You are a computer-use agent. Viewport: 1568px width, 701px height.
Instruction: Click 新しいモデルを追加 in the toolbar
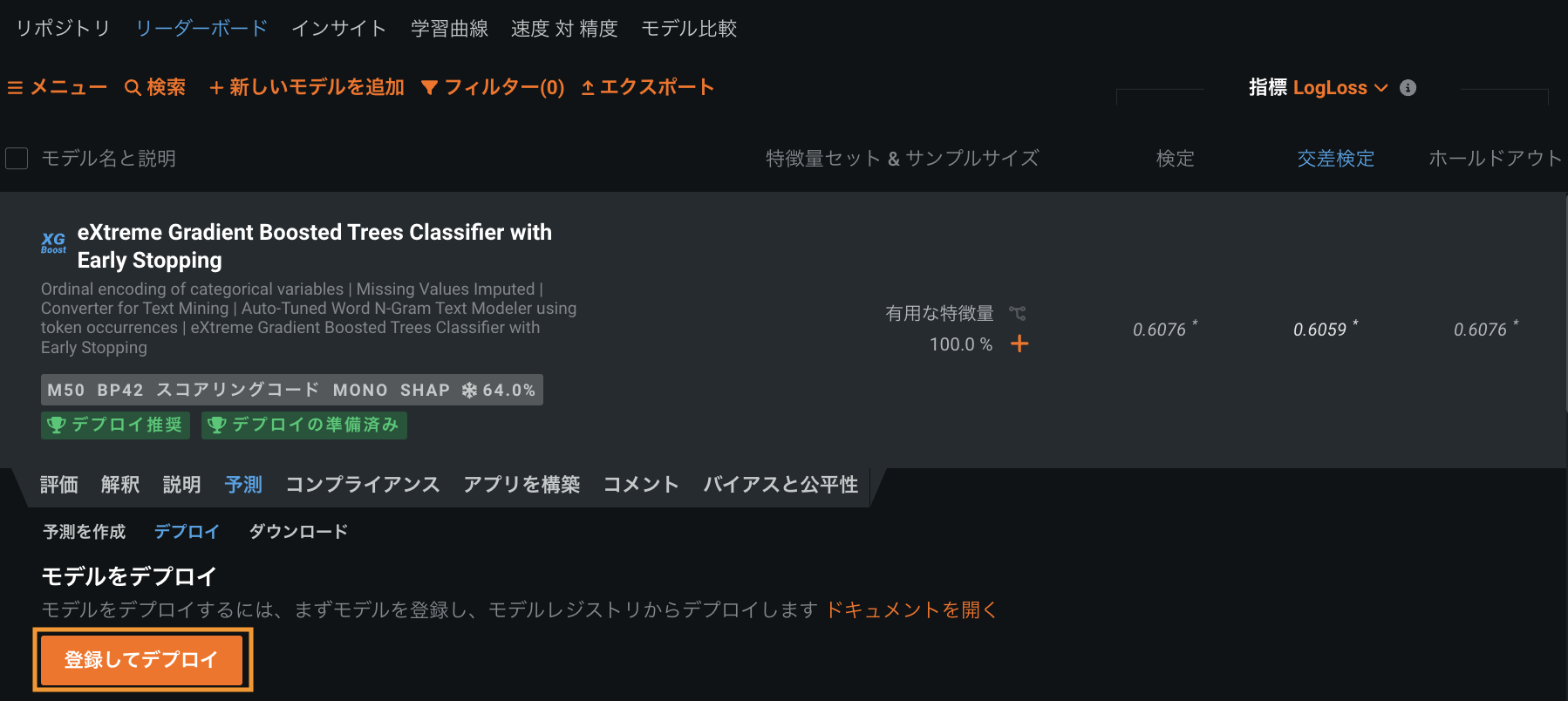tap(307, 88)
